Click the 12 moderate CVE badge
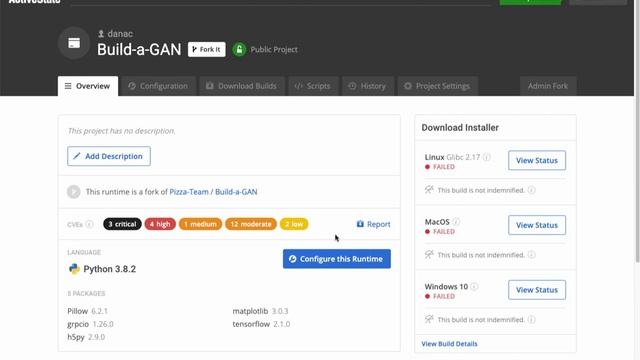 (x=251, y=224)
